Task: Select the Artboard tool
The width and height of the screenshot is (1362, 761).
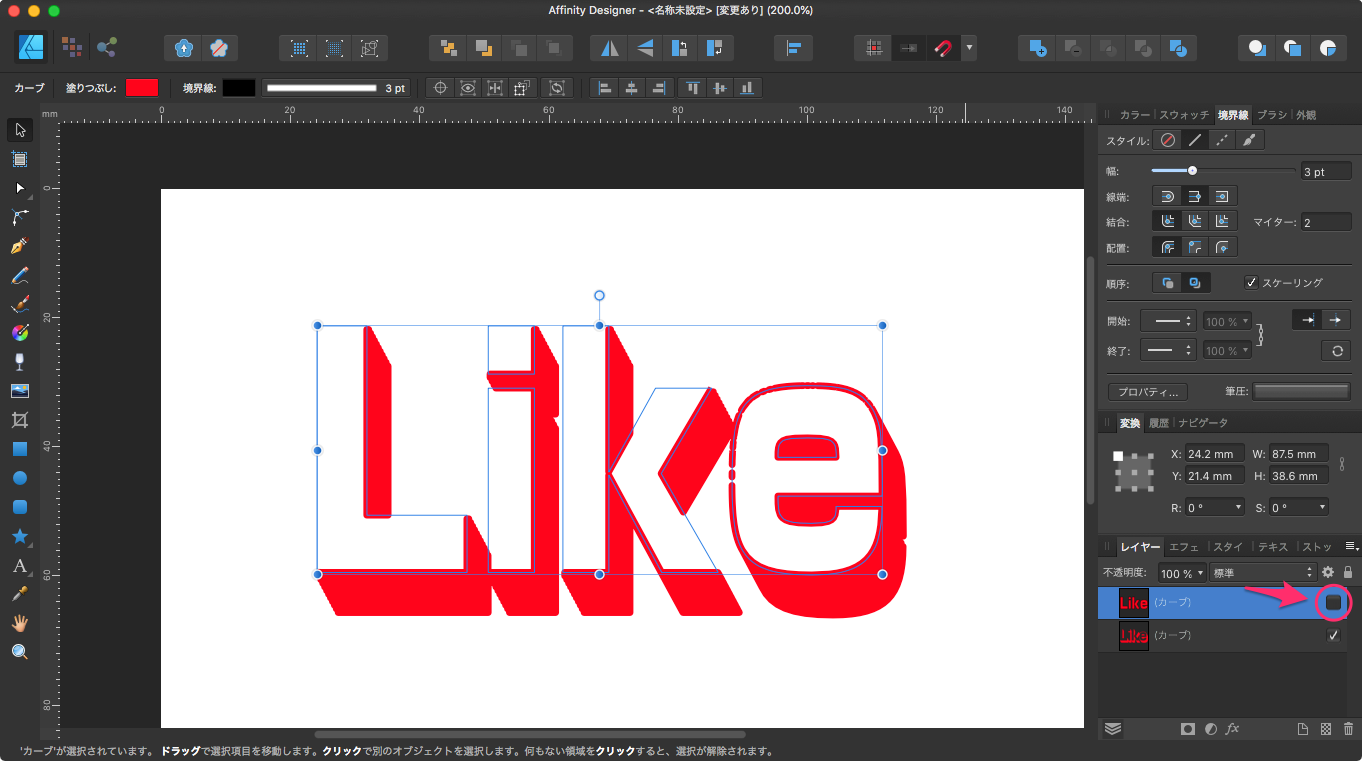Action: coord(19,159)
